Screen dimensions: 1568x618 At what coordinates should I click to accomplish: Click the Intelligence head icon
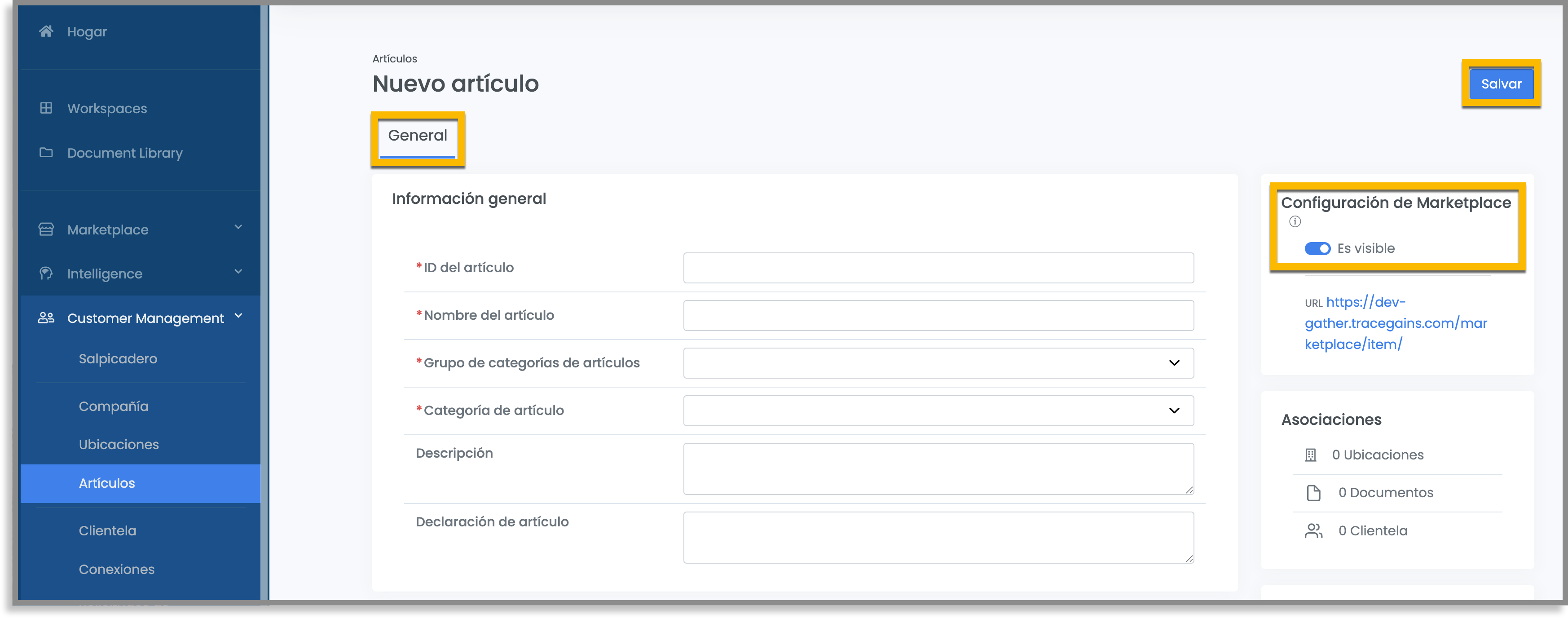click(46, 273)
